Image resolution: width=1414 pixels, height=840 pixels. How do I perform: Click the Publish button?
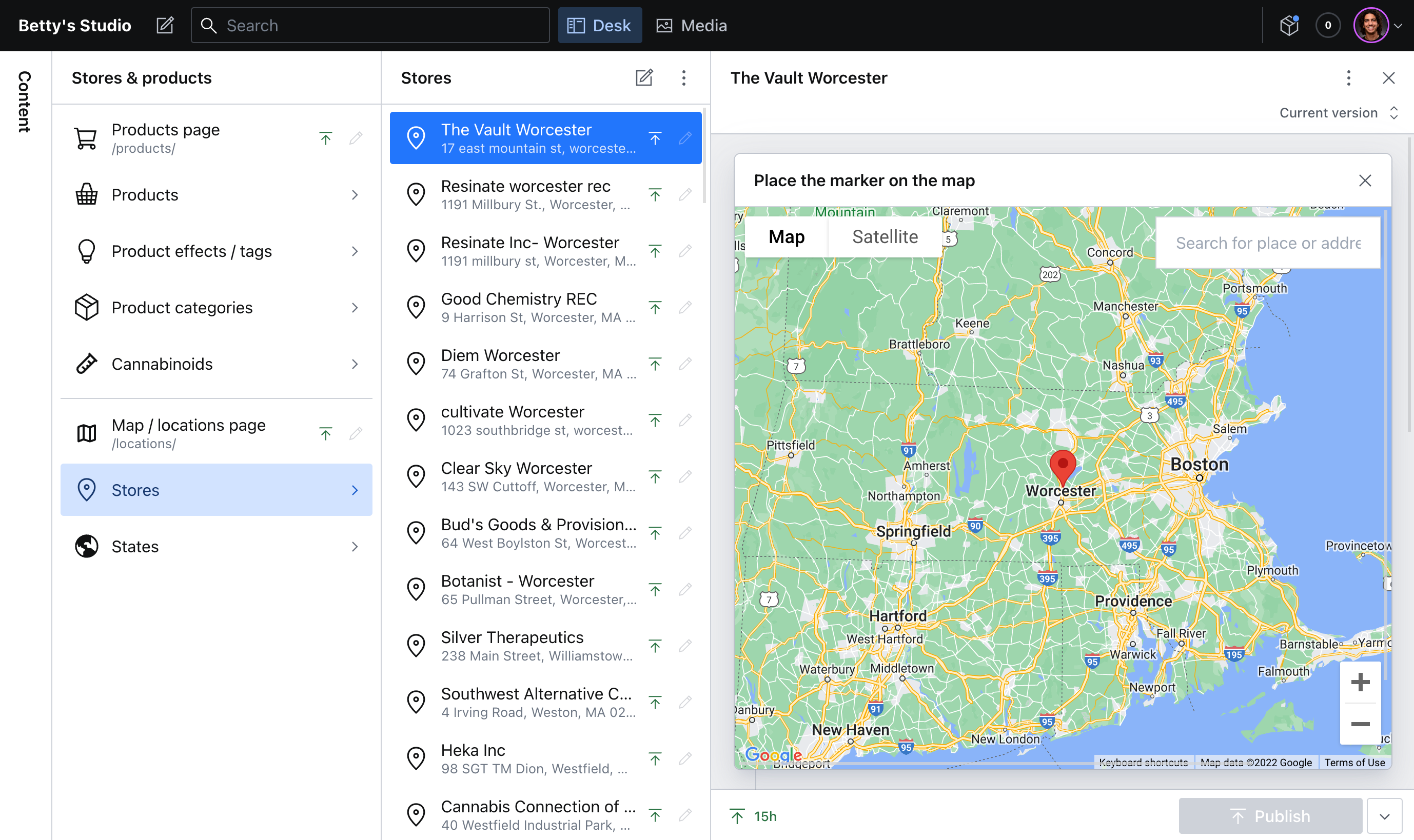click(1270, 816)
